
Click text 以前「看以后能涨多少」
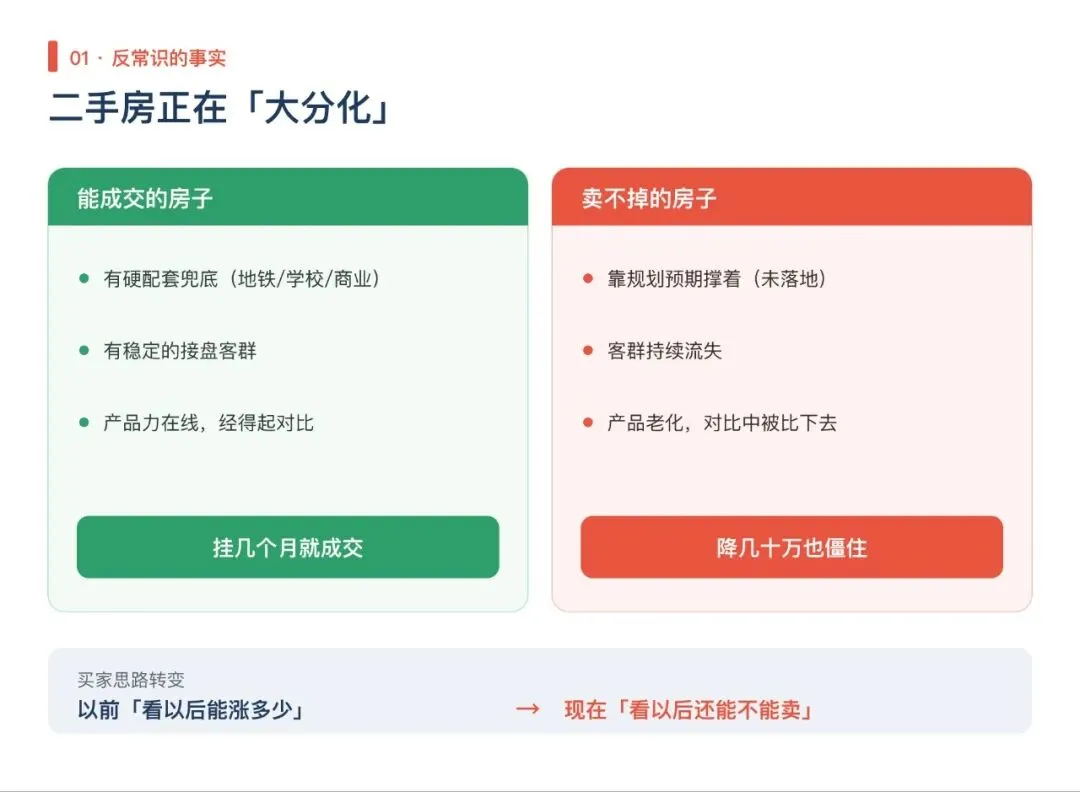coord(191,709)
